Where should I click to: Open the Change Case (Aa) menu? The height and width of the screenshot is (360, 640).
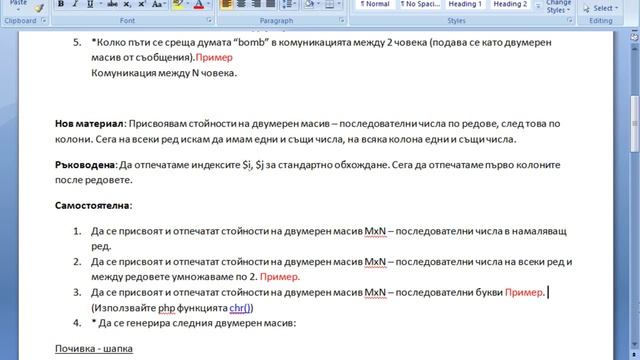pos(158,4)
